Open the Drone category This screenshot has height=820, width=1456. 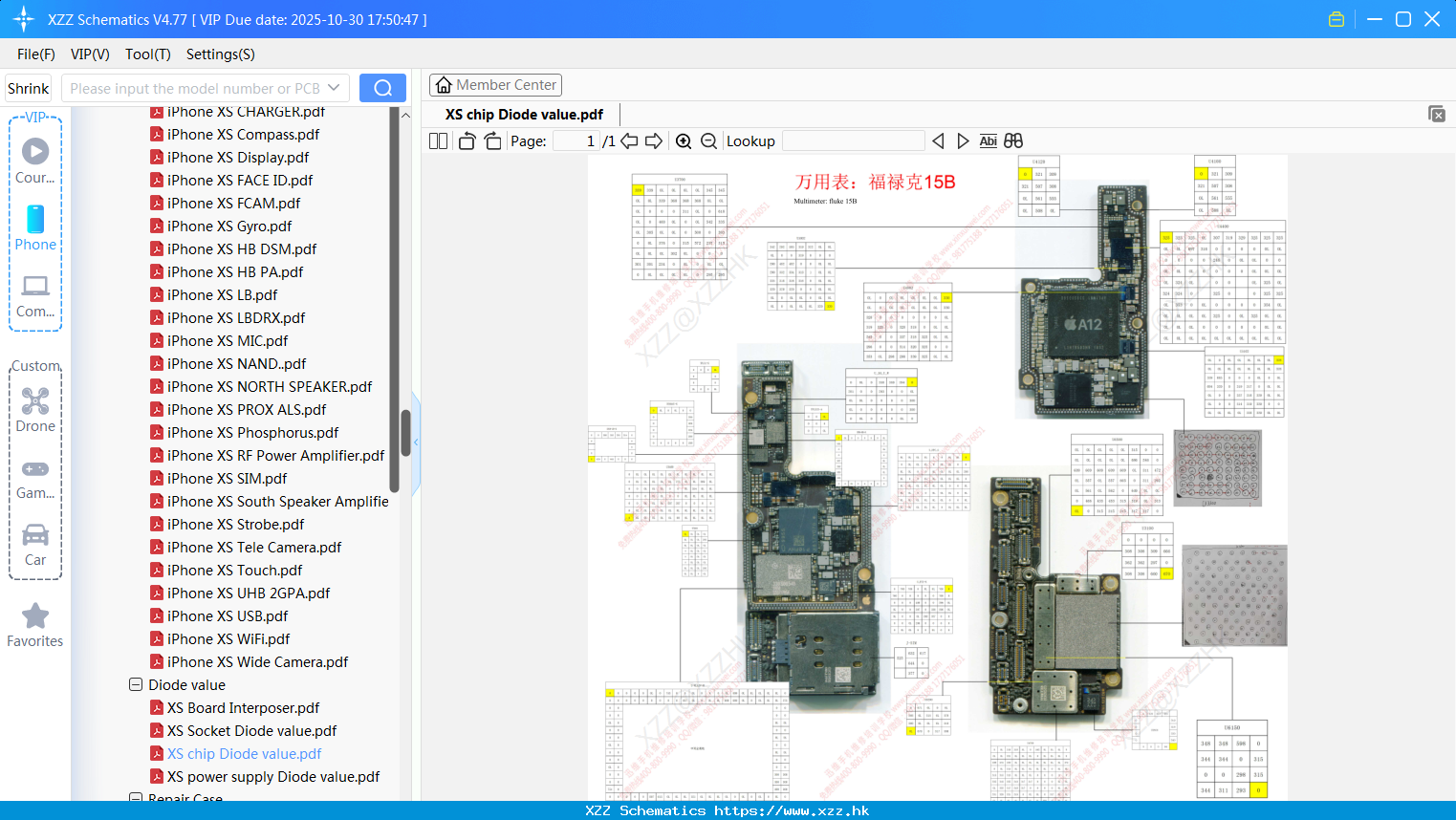click(x=35, y=400)
